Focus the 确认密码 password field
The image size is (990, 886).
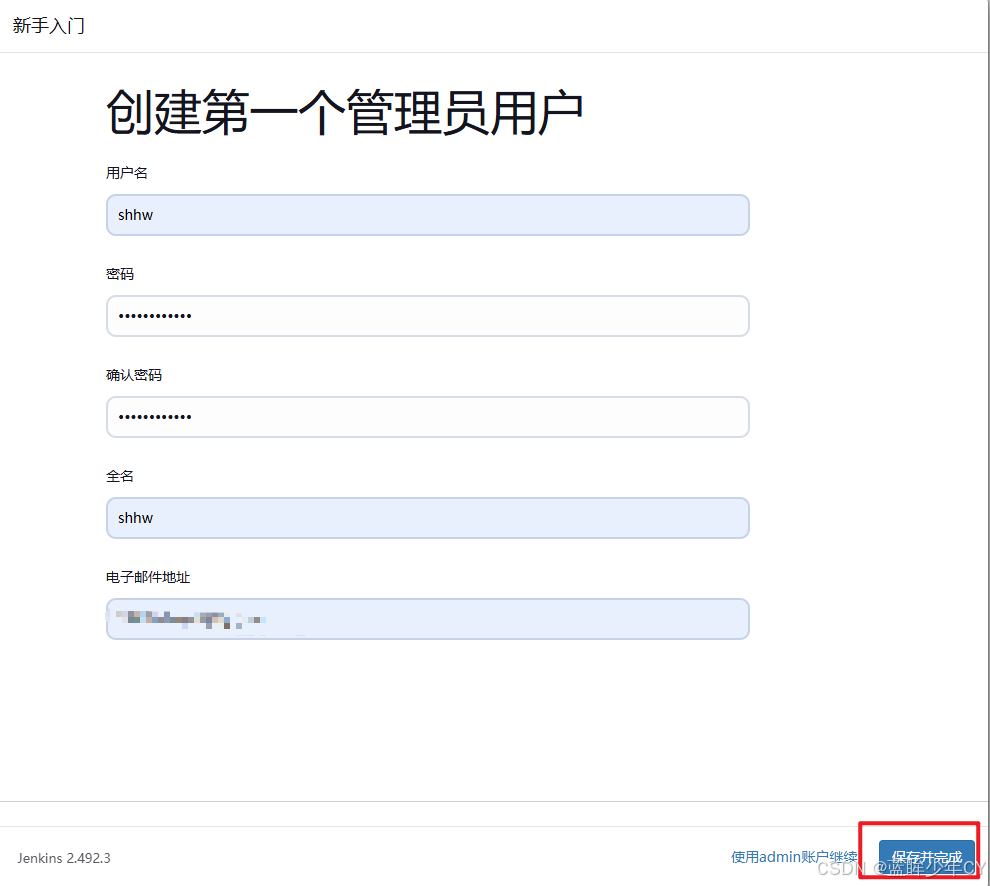(x=427, y=417)
